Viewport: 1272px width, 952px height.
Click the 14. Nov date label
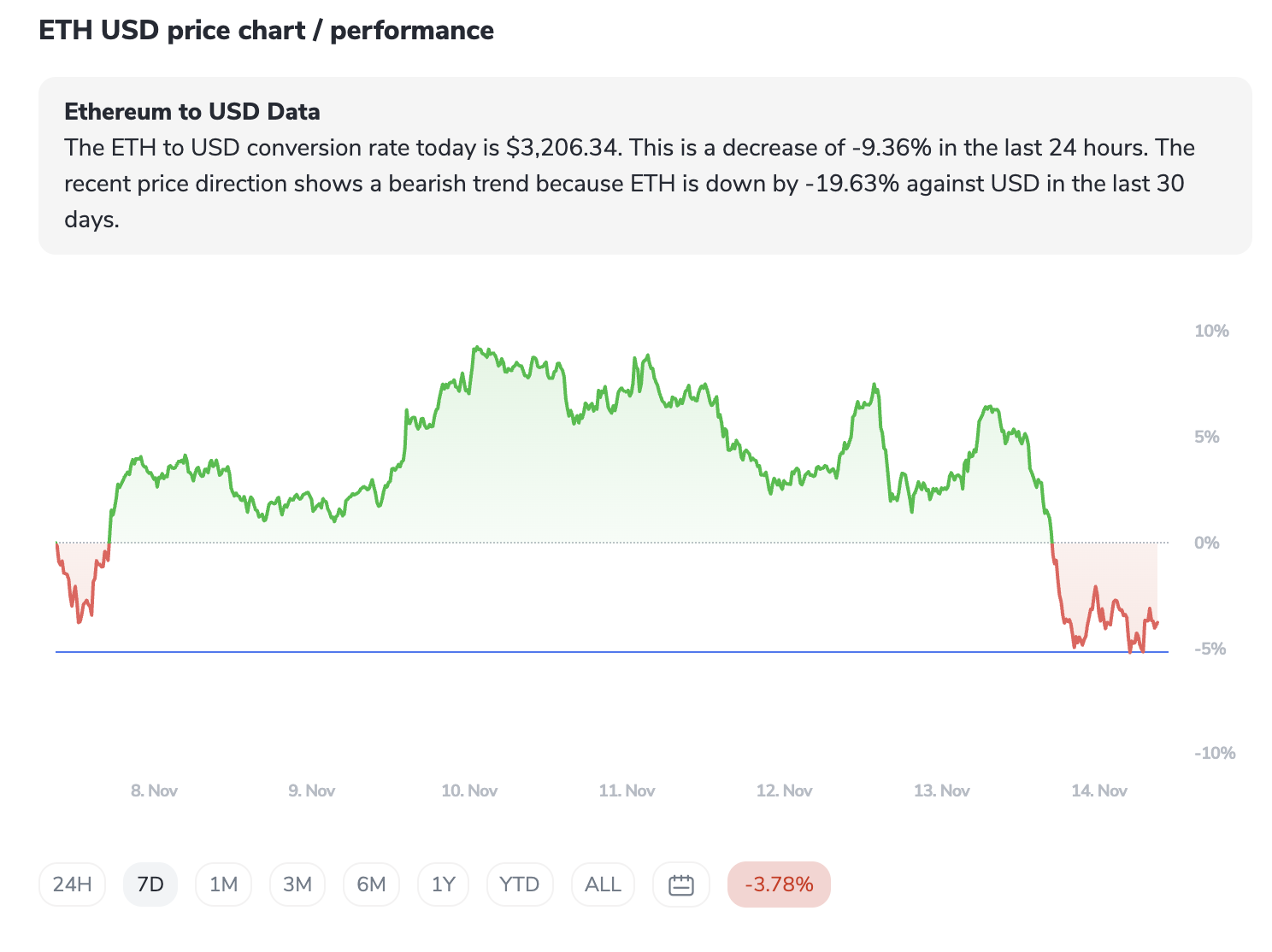point(1098,790)
